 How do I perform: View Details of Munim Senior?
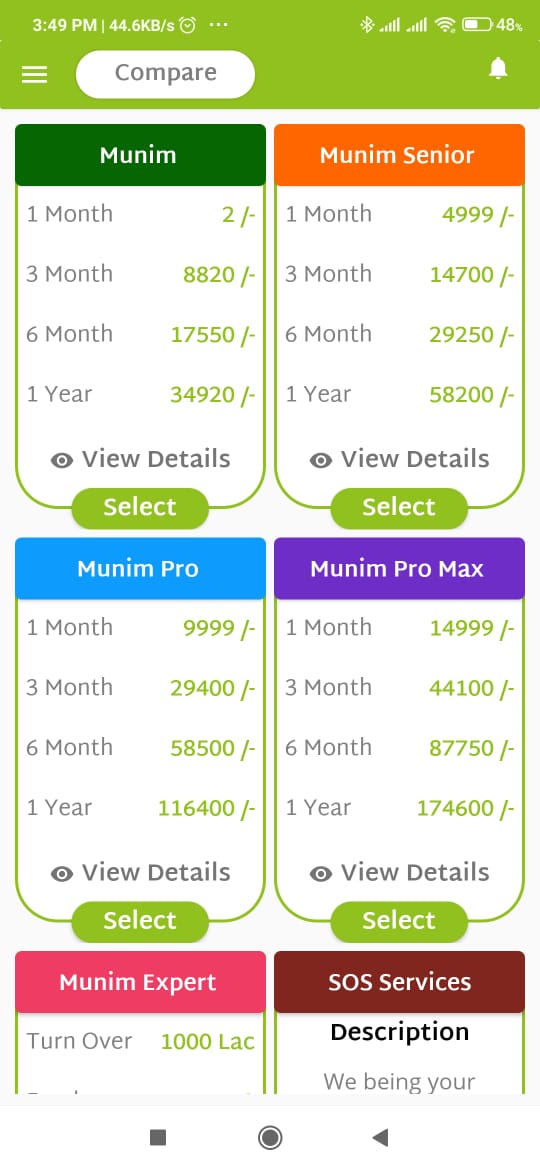[400, 459]
